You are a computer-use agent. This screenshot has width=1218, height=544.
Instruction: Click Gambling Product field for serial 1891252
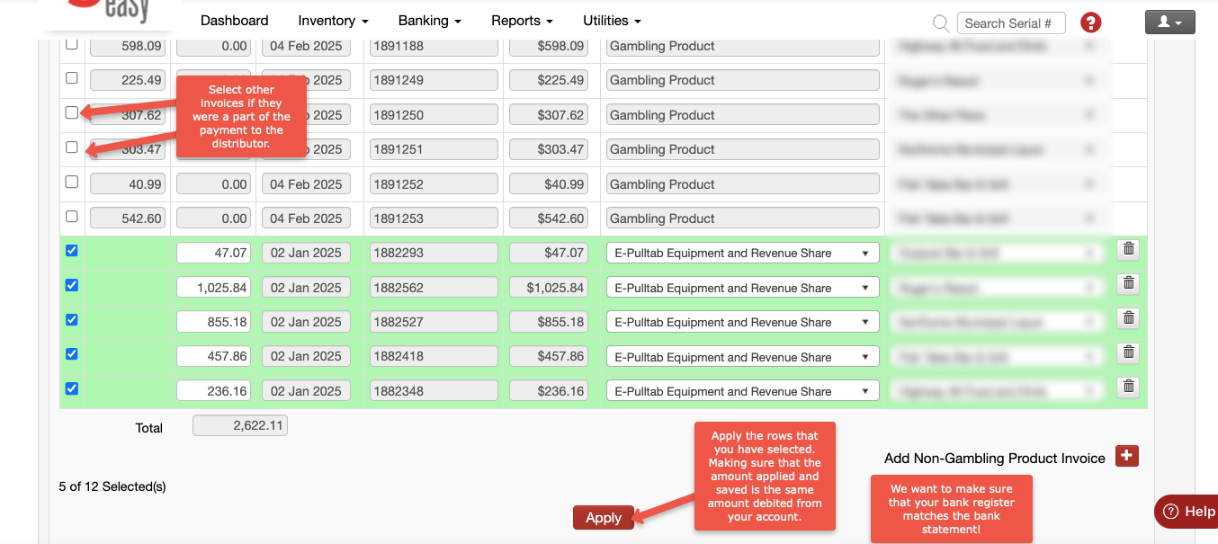(x=742, y=184)
